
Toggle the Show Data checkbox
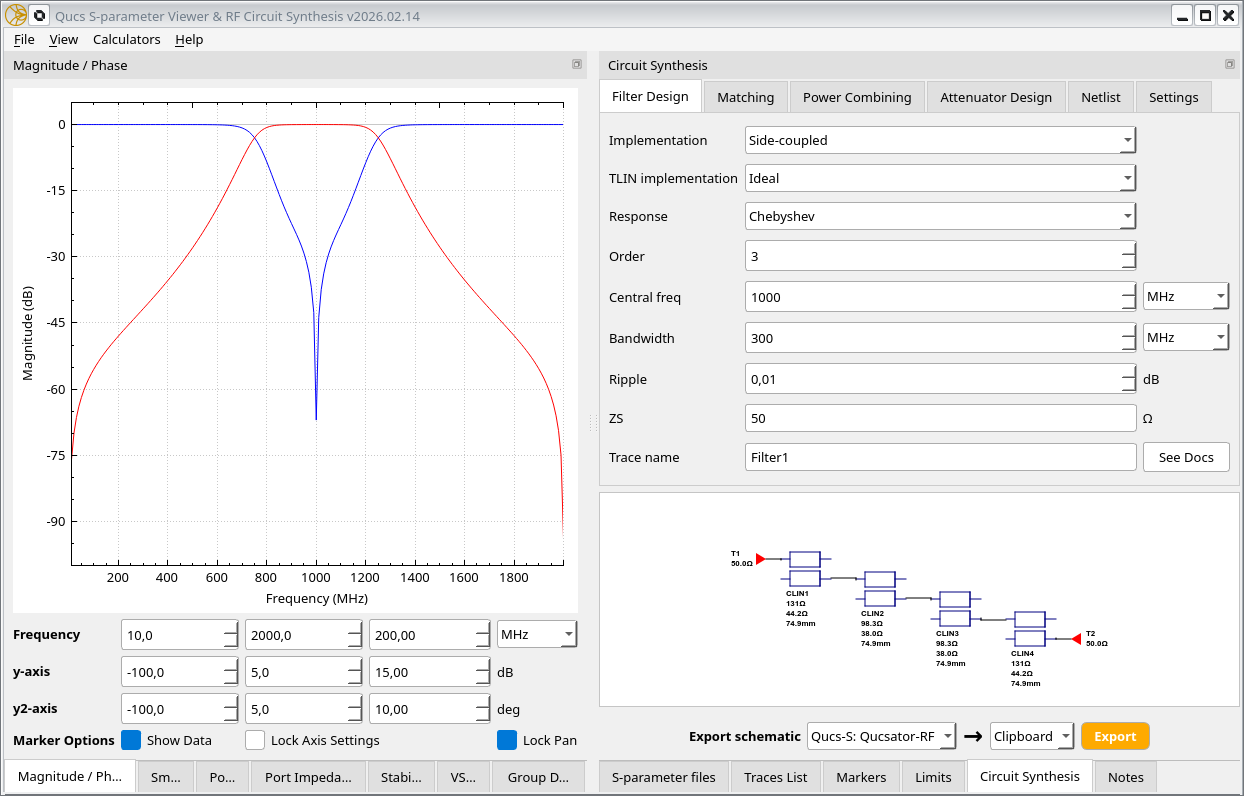pyautogui.click(x=131, y=741)
